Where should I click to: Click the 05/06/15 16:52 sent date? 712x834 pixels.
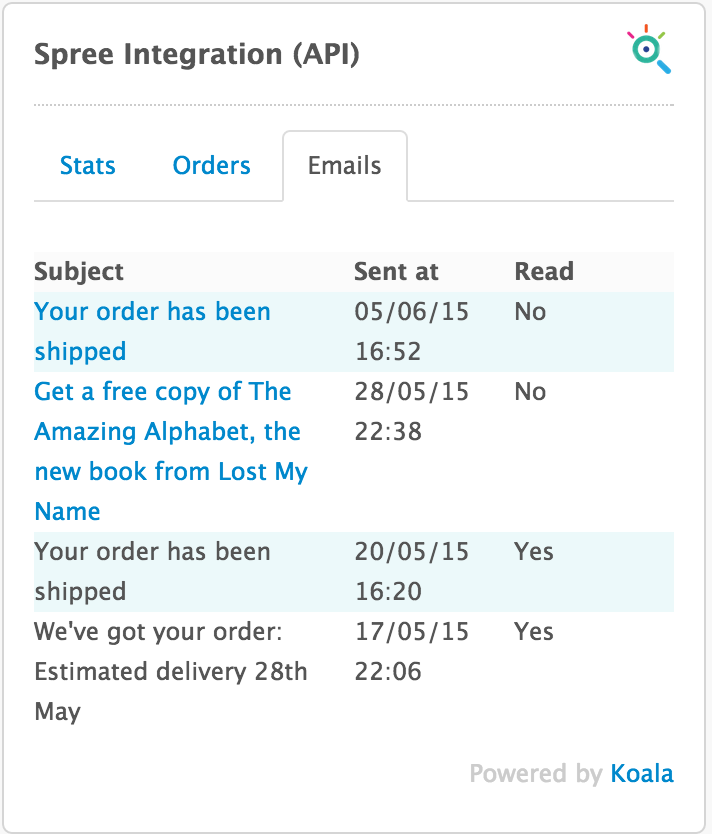pos(411,331)
